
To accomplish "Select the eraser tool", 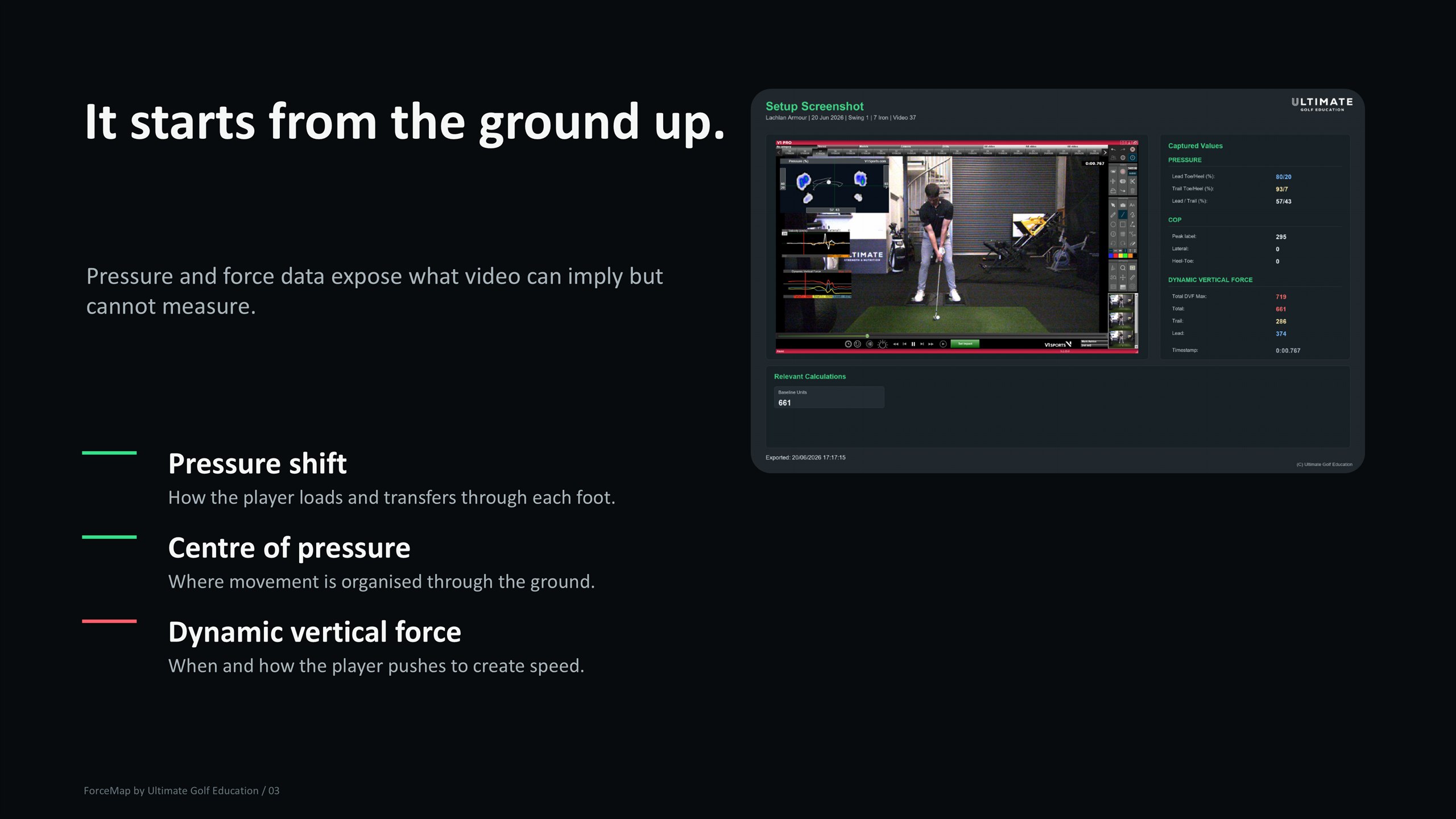I will (1132, 243).
